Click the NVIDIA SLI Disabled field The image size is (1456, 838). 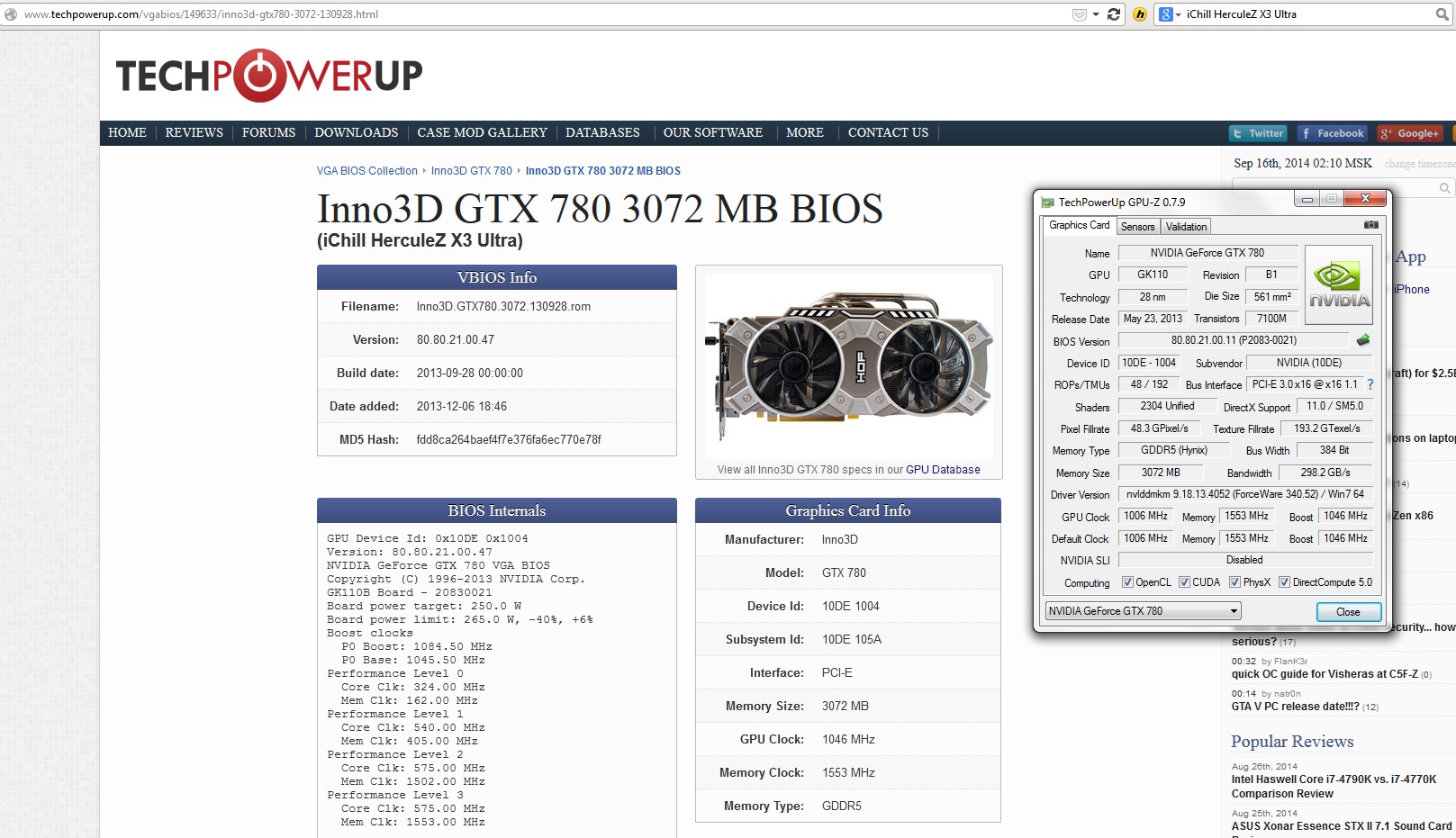tap(1245, 560)
